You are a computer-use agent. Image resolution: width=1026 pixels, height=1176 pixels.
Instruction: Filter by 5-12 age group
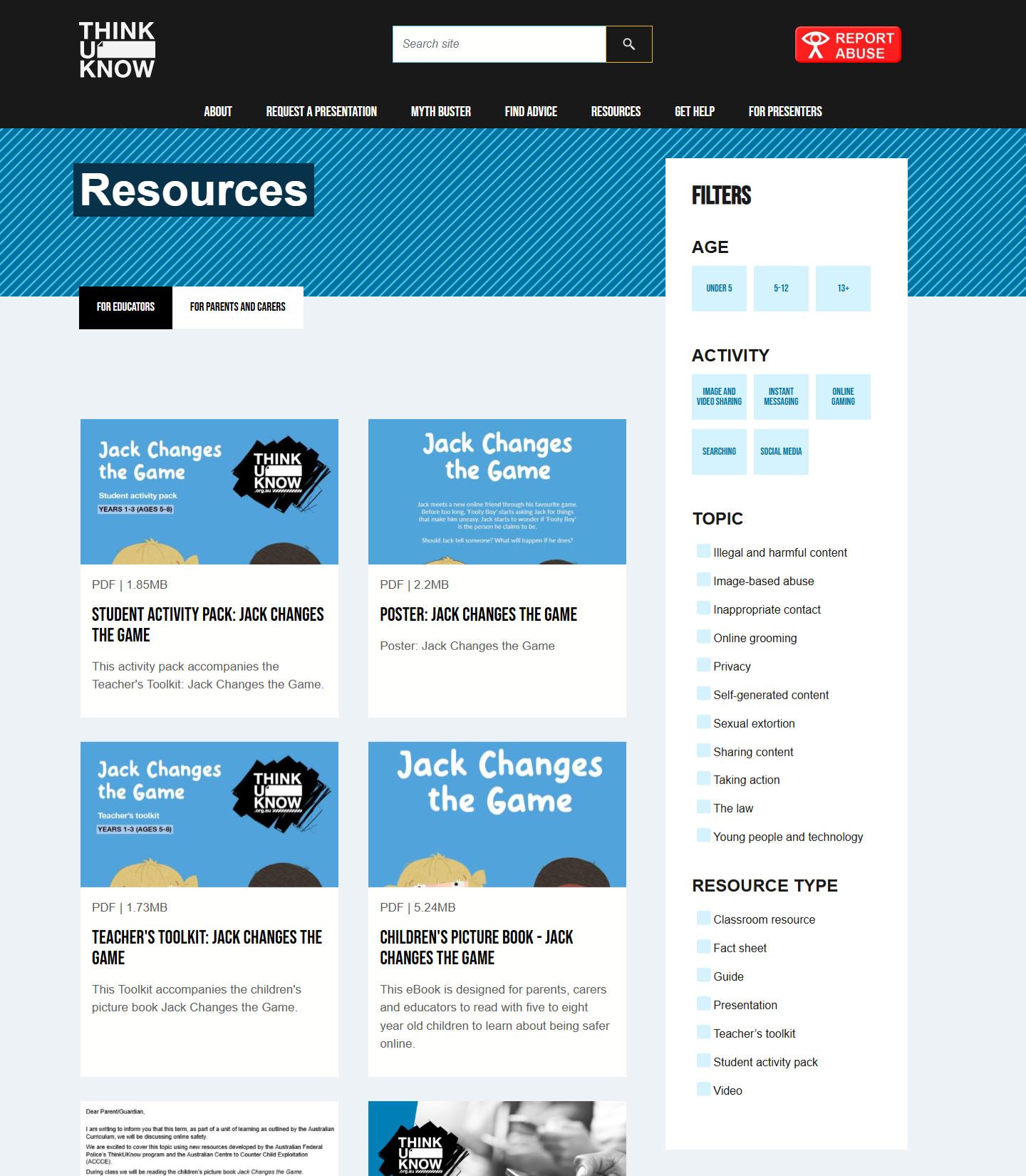tap(781, 289)
